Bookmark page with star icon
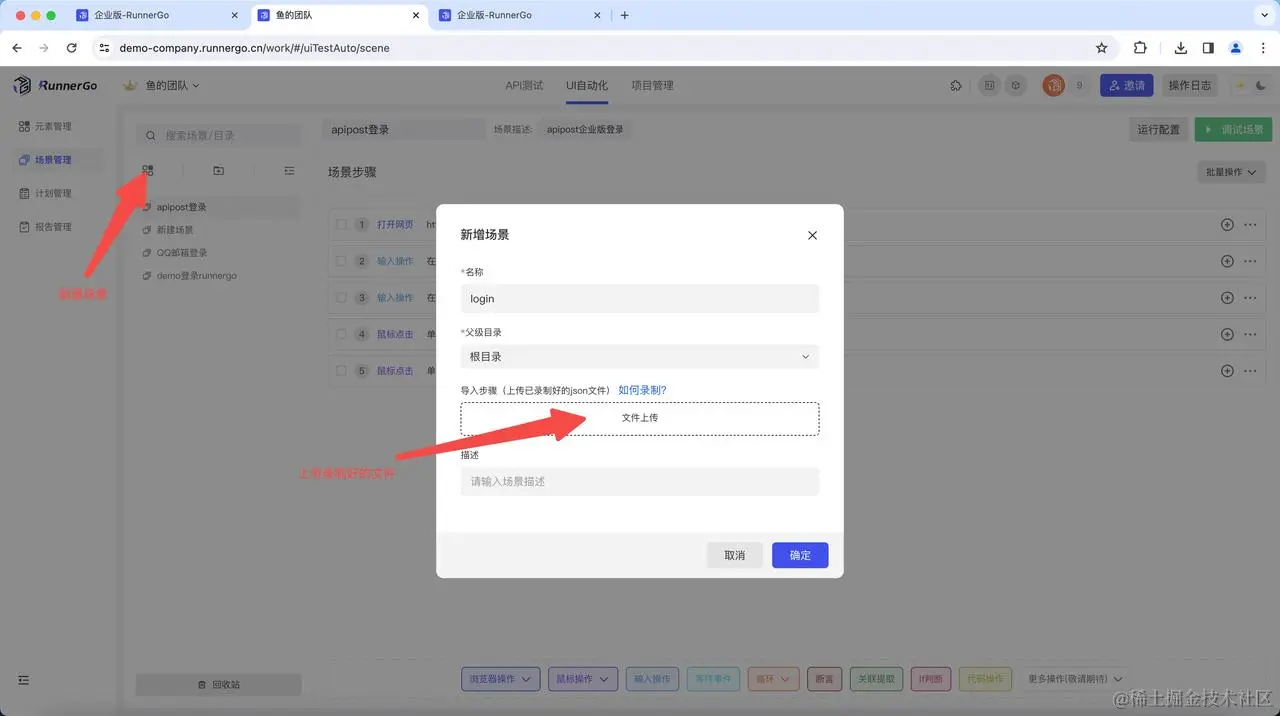 pos(1102,47)
